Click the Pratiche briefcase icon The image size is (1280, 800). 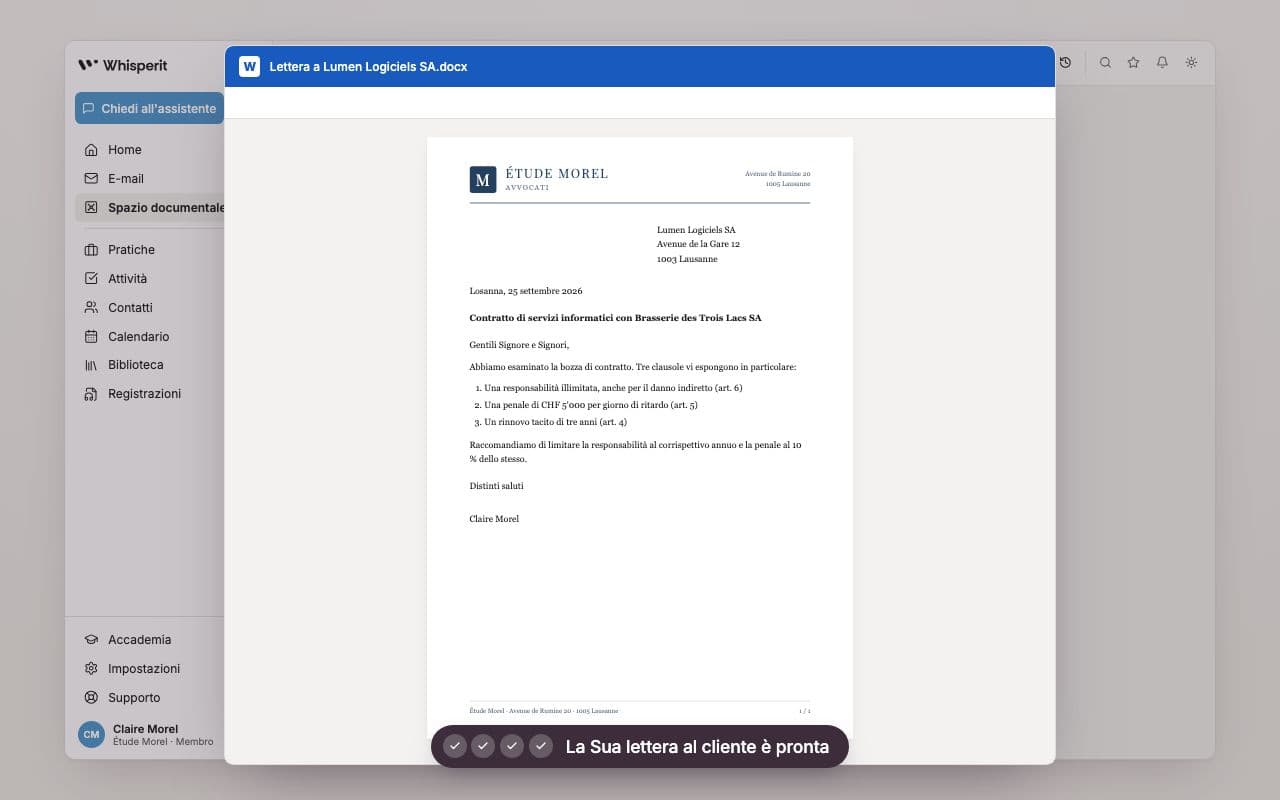point(91,250)
